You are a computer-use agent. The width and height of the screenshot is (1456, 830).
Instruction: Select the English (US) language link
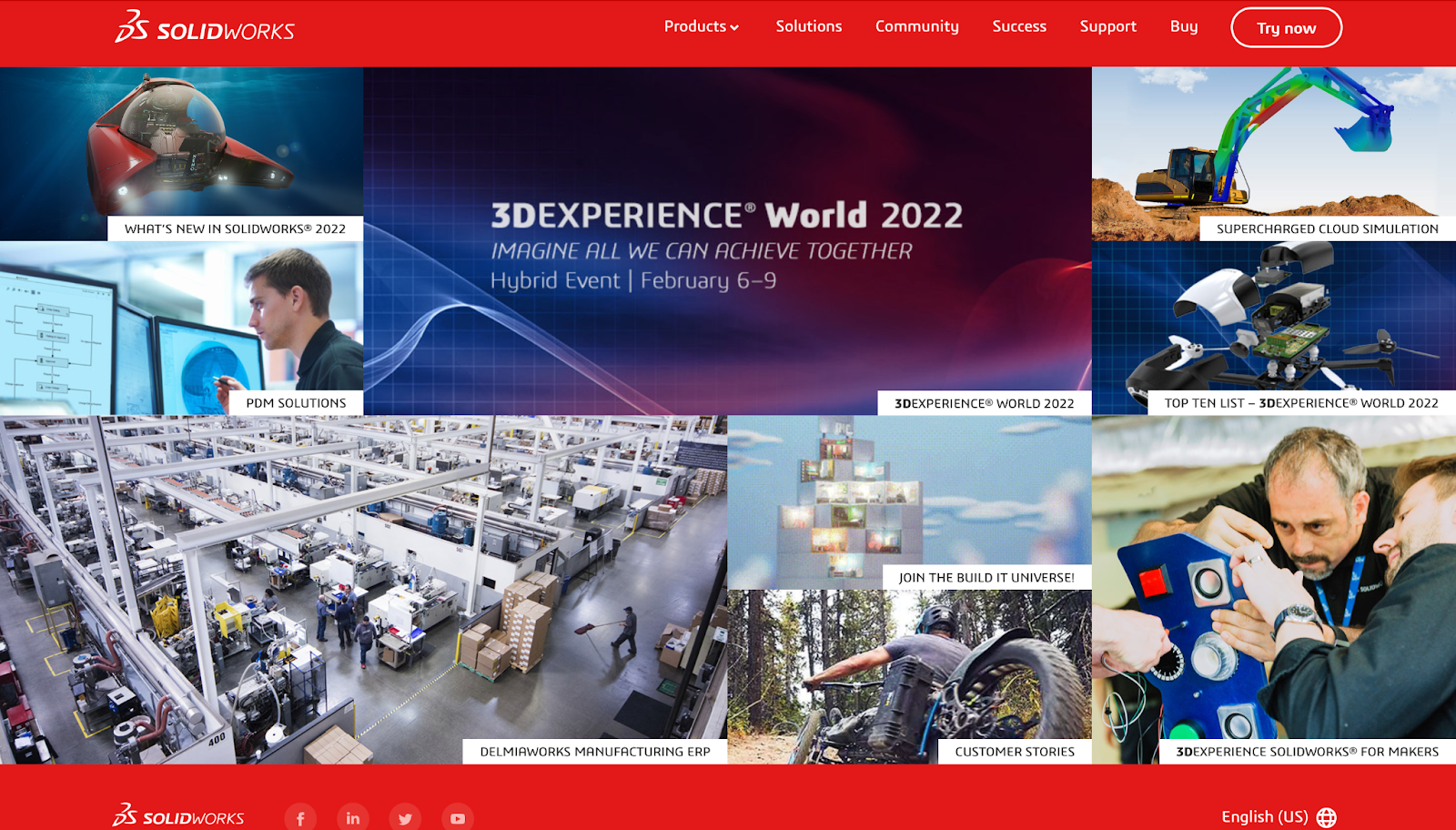pyautogui.click(x=1265, y=816)
